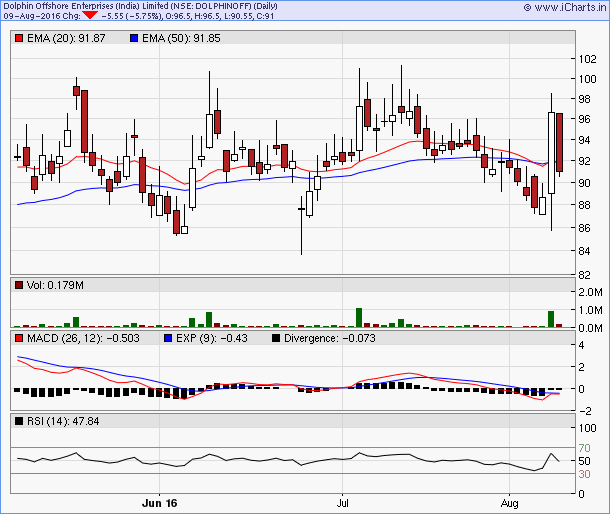This screenshot has width=610, height=514.
Task: Click the red down-arrow change indicator
Action: tap(90, 16)
